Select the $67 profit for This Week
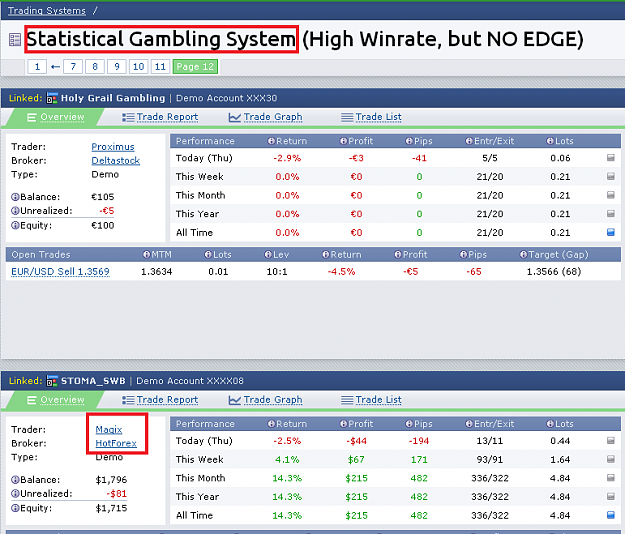 356,460
